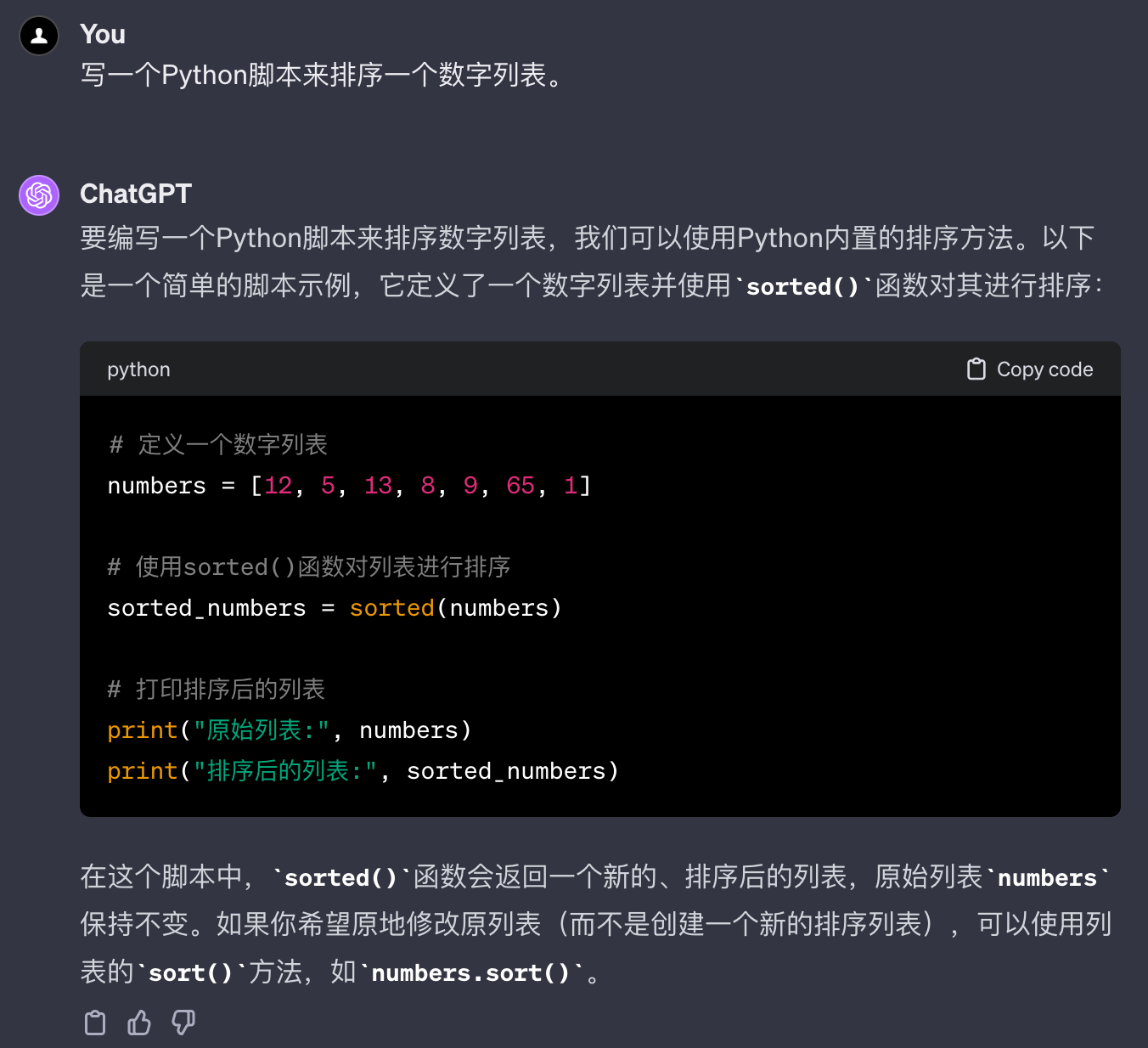Image resolution: width=1148 pixels, height=1048 pixels.
Task: Click the ChatGPT purple logo avatar
Action: click(39, 195)
